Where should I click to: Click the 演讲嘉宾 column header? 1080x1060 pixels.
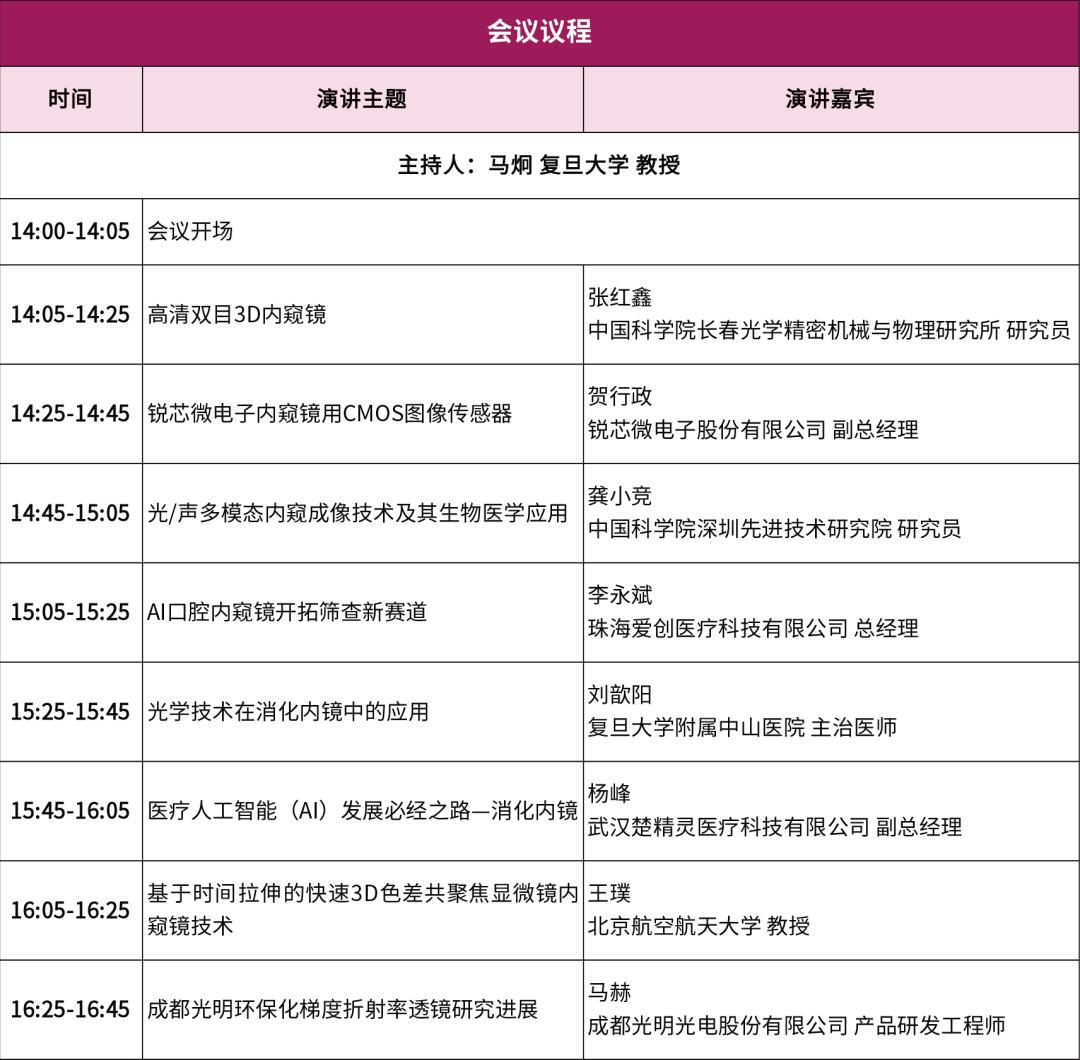[831, 99]
